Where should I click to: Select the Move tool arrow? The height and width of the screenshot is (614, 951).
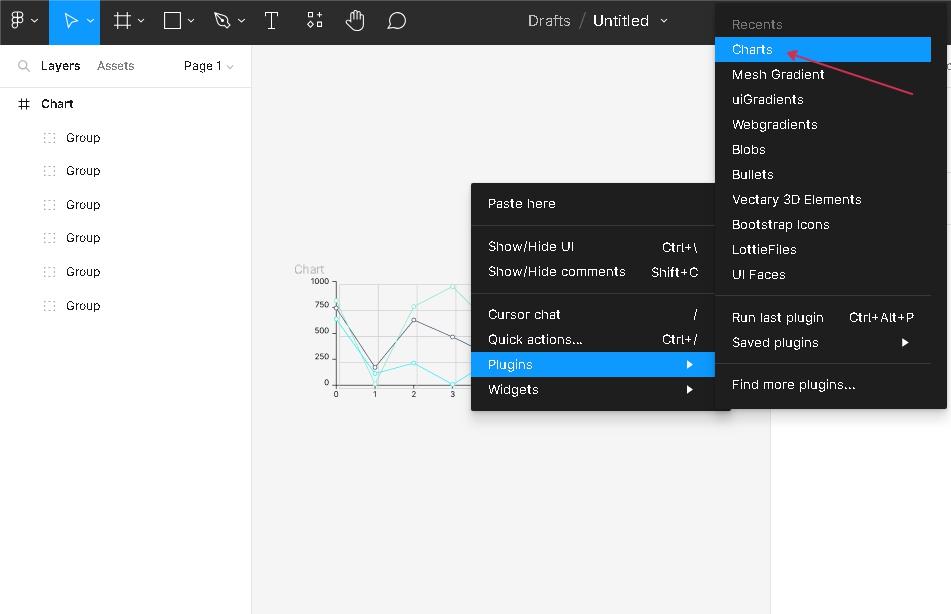pos(70,21)
